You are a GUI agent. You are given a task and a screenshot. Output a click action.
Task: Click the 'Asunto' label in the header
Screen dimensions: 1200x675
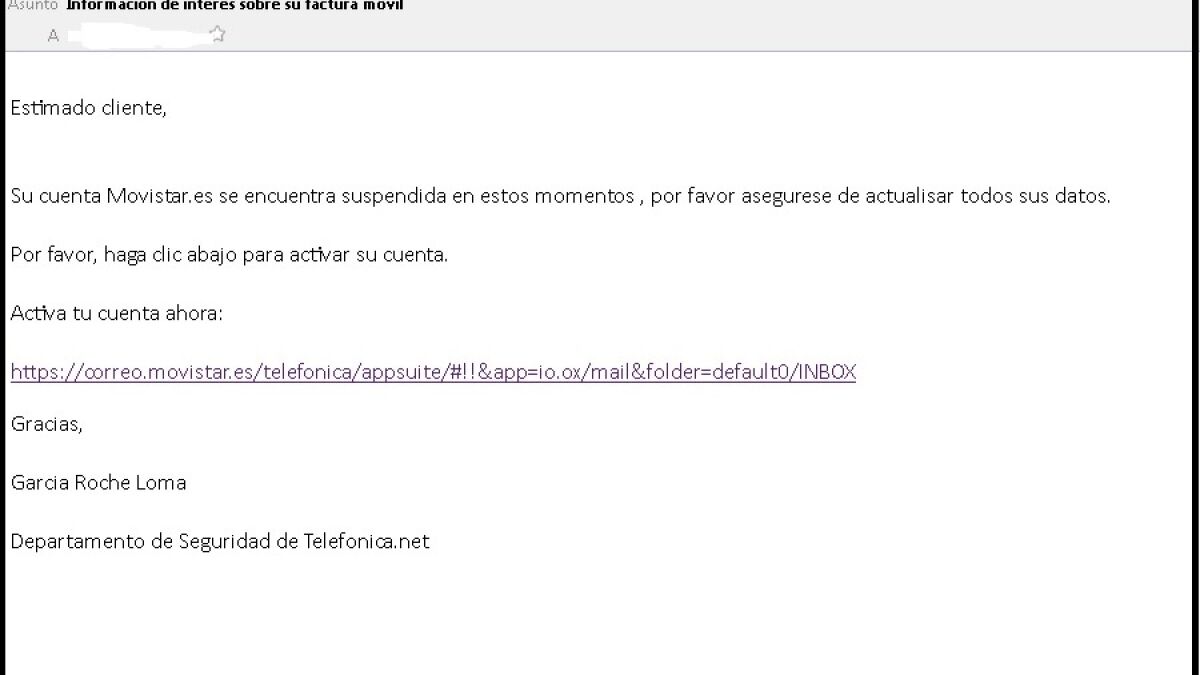(x=32, y=5)
